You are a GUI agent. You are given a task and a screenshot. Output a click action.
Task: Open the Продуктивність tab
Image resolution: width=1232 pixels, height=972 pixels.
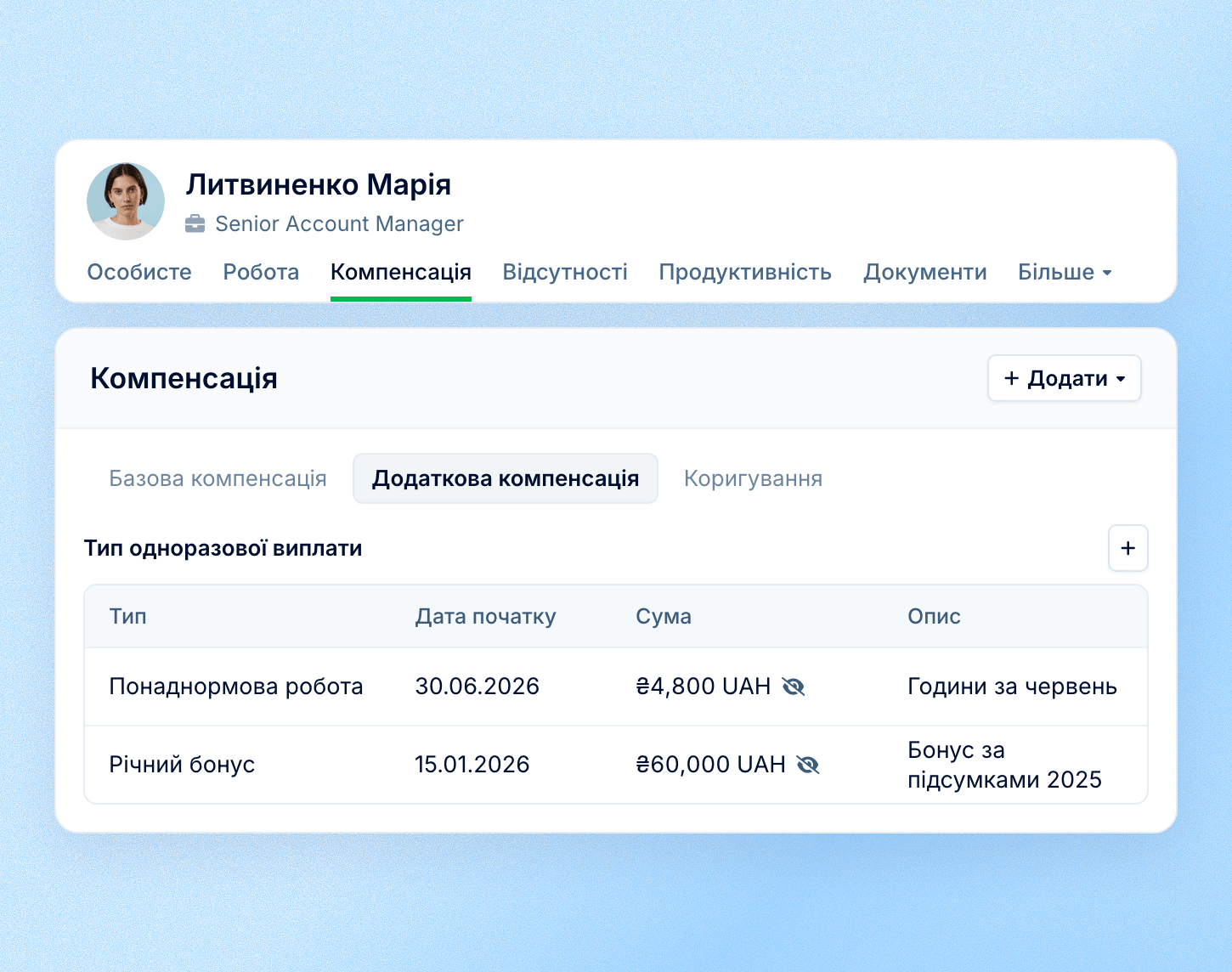(745, 272)
